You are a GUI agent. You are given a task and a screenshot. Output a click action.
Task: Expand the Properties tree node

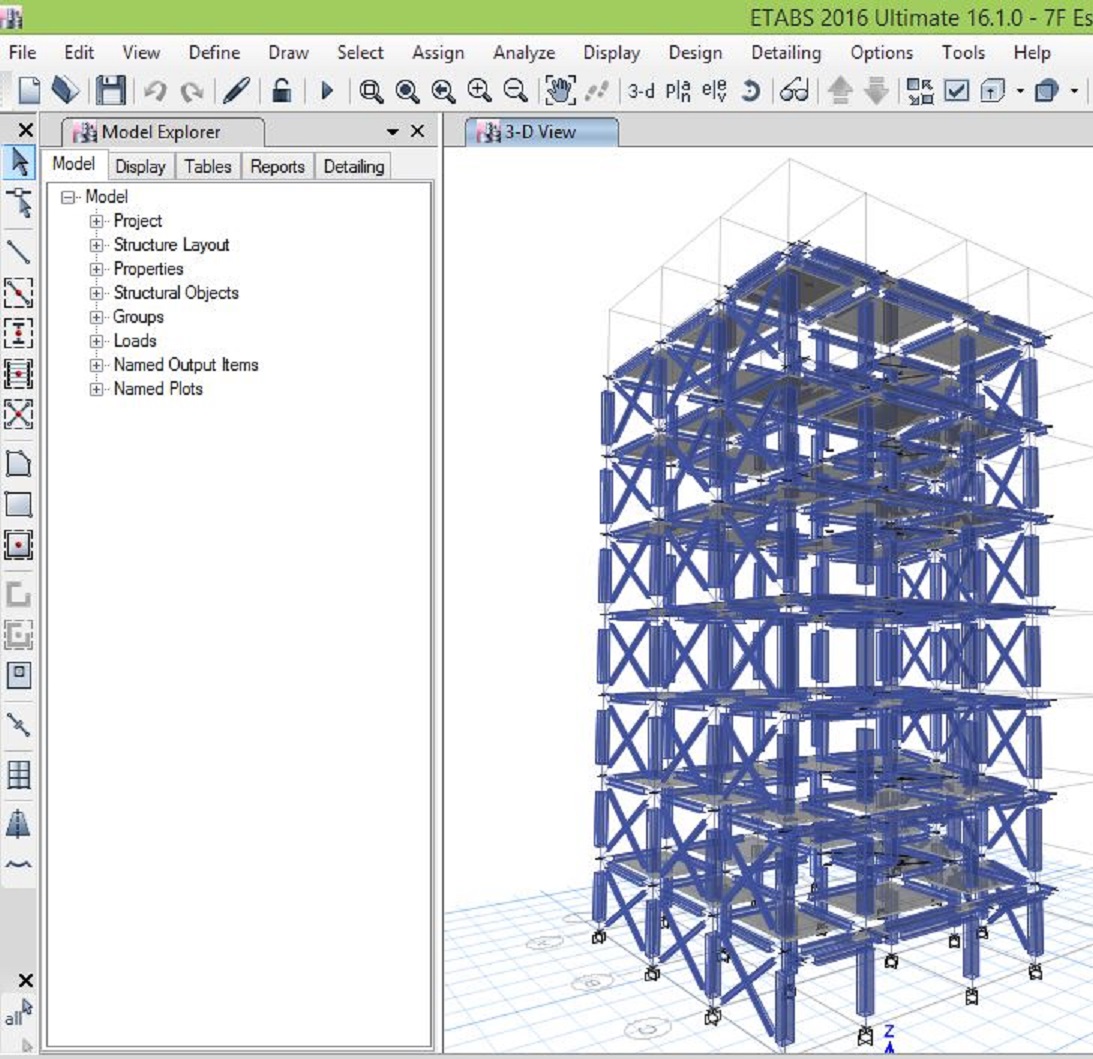(96, 269)
